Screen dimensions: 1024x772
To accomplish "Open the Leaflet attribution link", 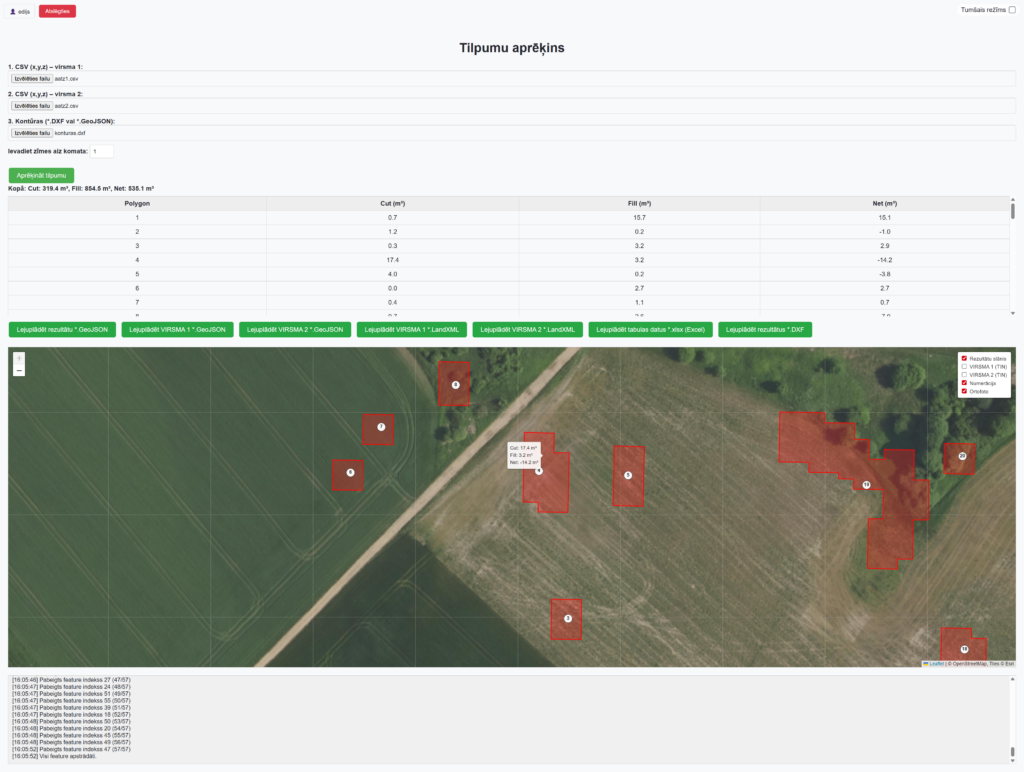I will (936, 663).
